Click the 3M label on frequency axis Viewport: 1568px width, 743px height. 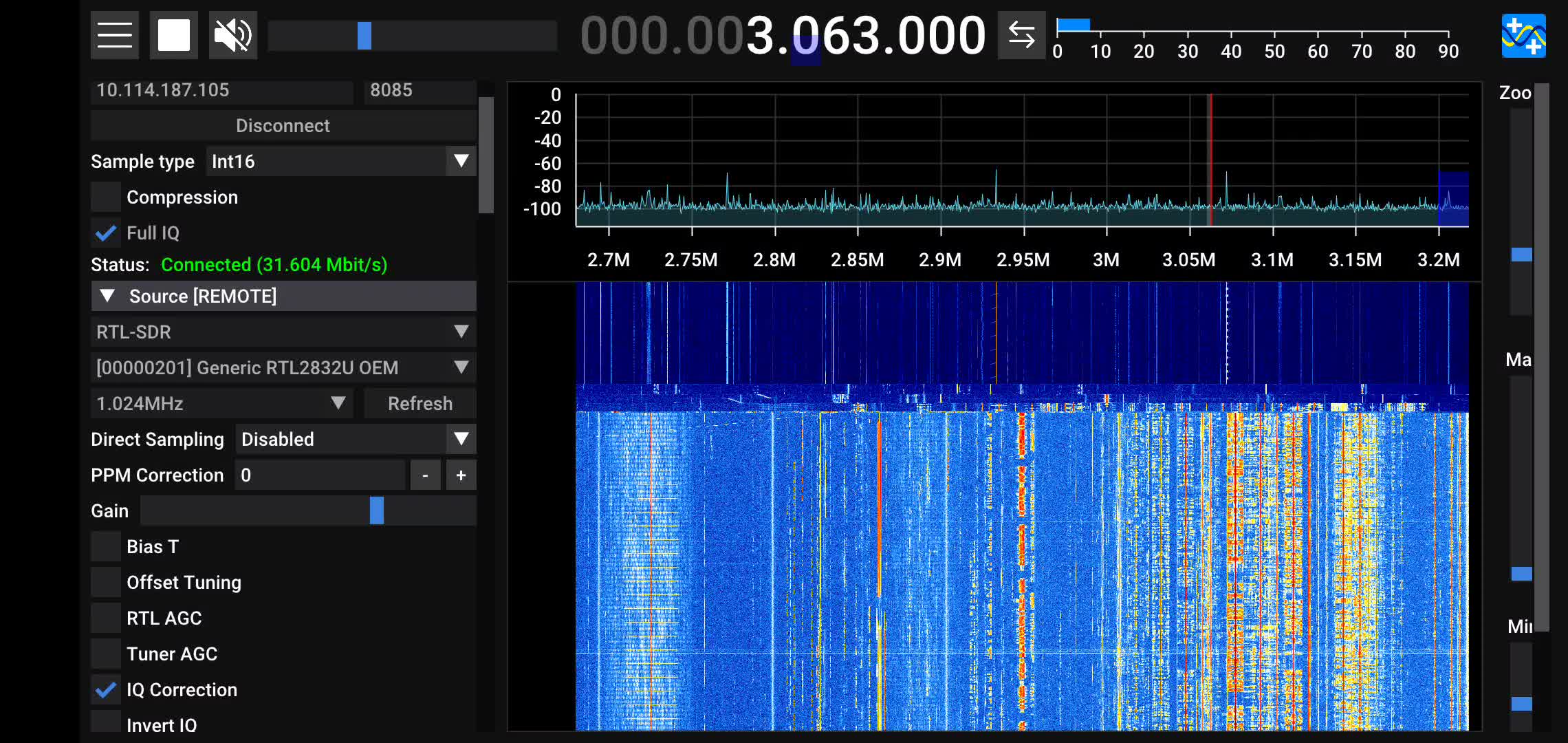(1106, 260)
